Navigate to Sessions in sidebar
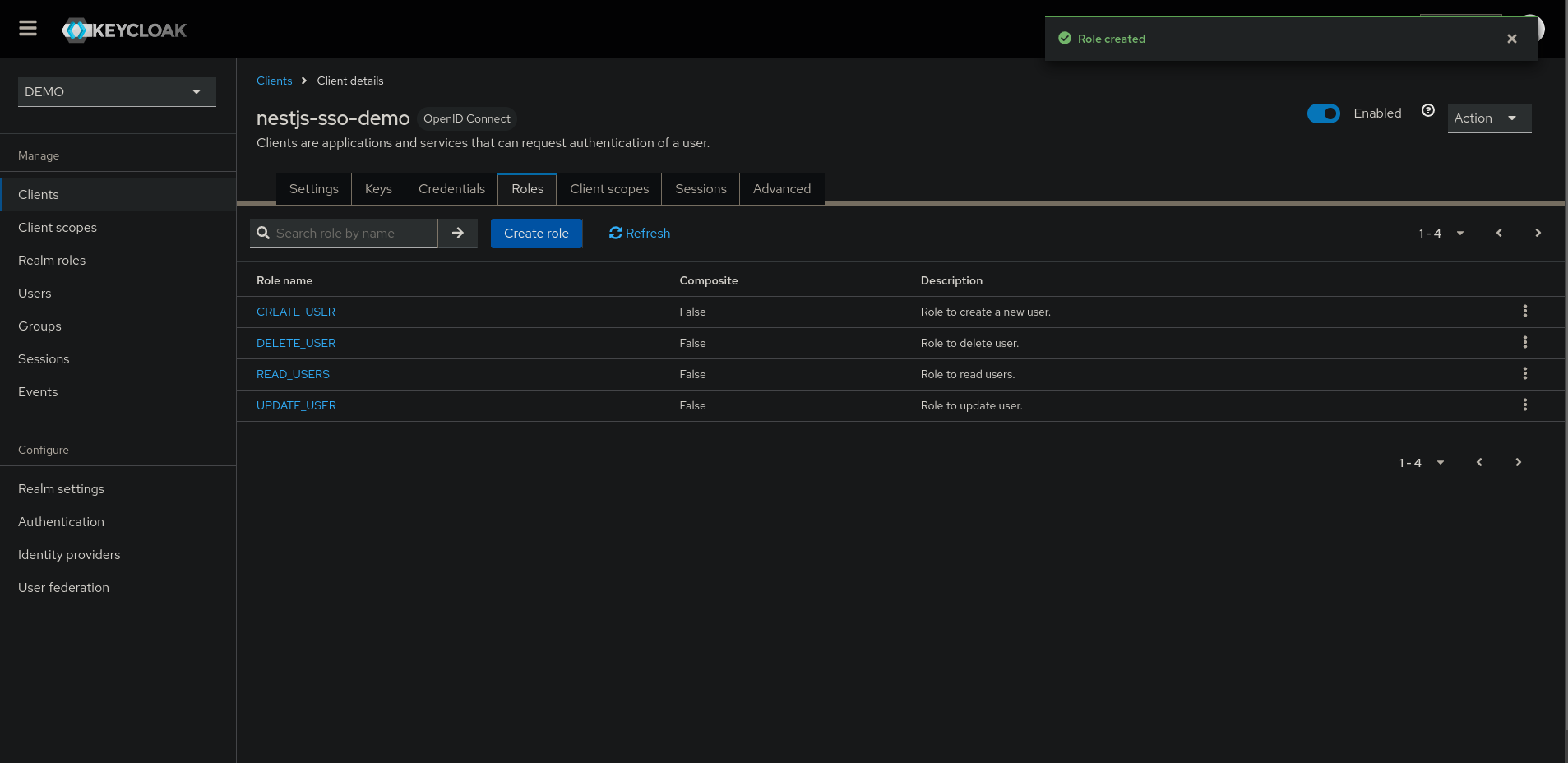 coord(118,359)
